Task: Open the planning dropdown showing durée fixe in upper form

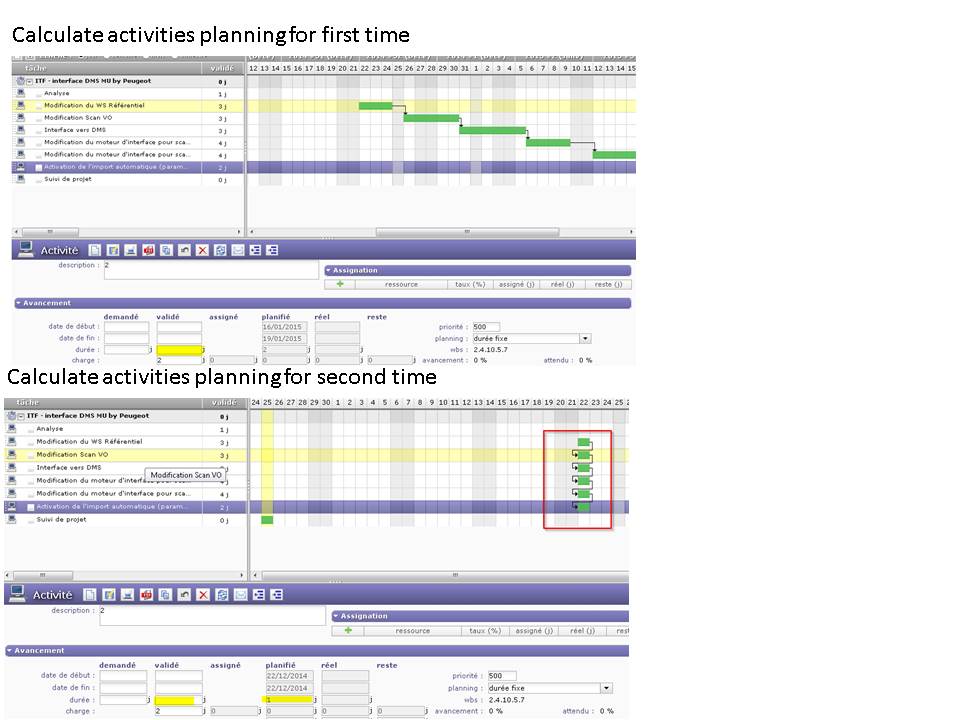Action: tap(585, 339)
